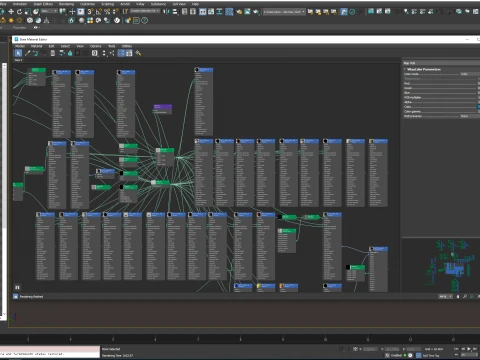Click Lay Out Children icon
The image size is (480, 360).
pos(112,53)
